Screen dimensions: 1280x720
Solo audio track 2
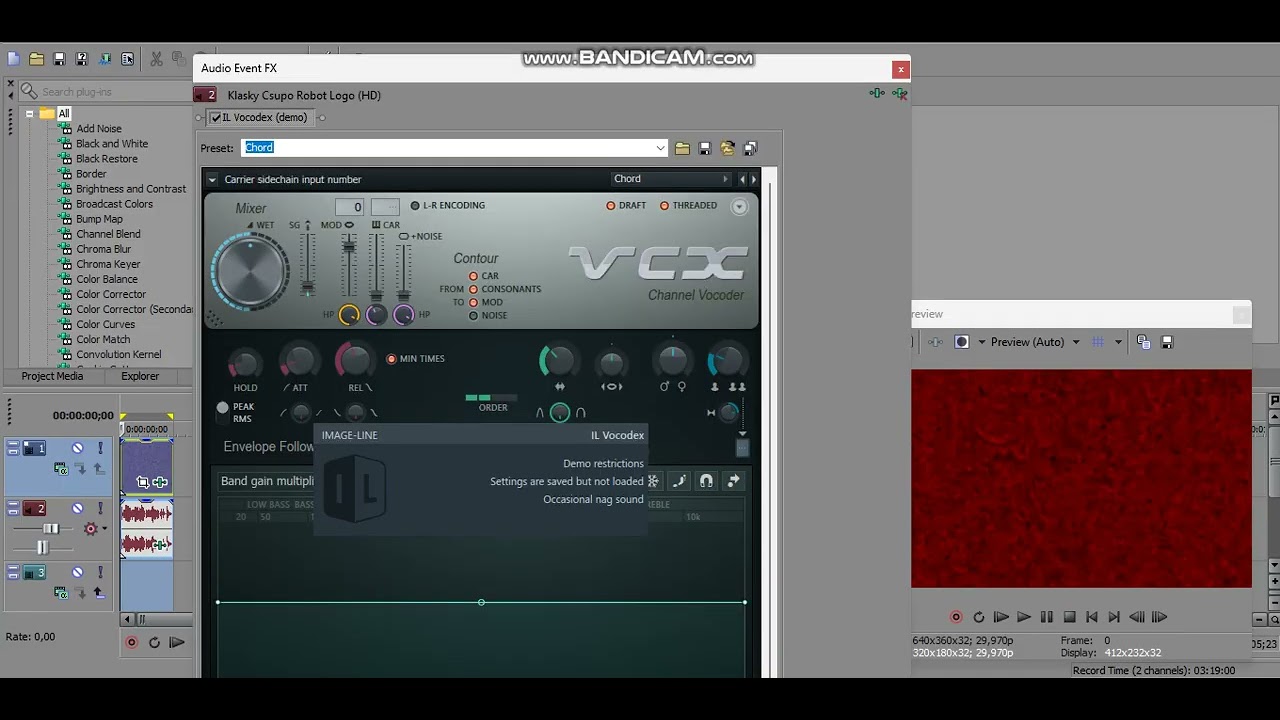point(100,508)
